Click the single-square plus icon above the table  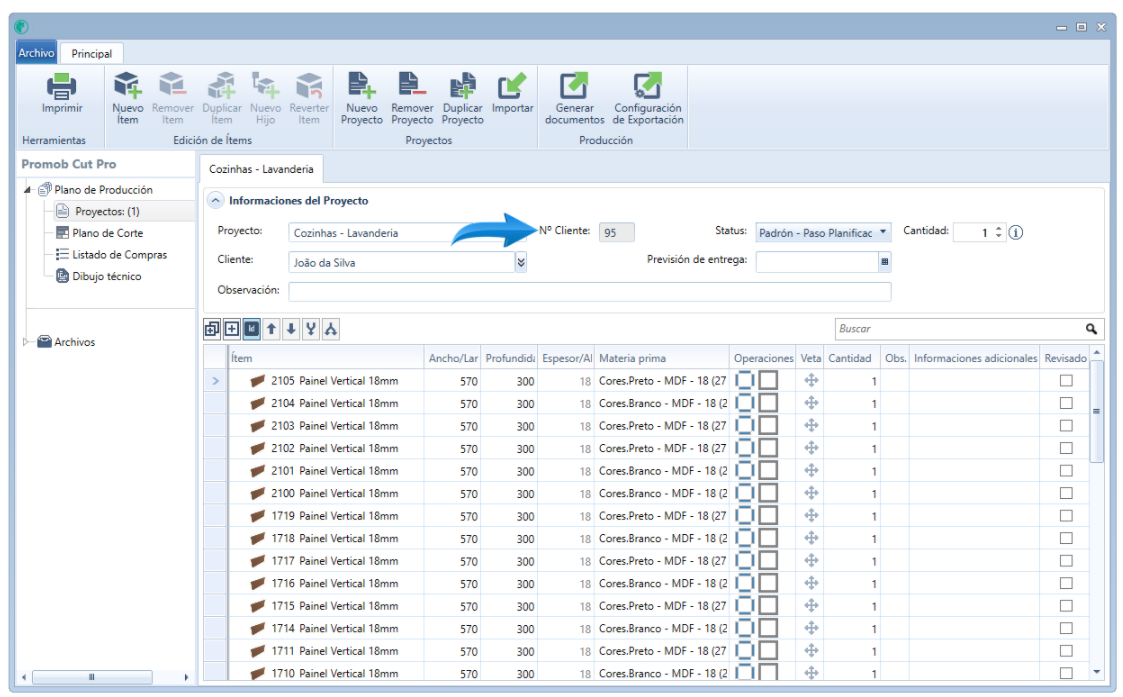click(232, 329)
